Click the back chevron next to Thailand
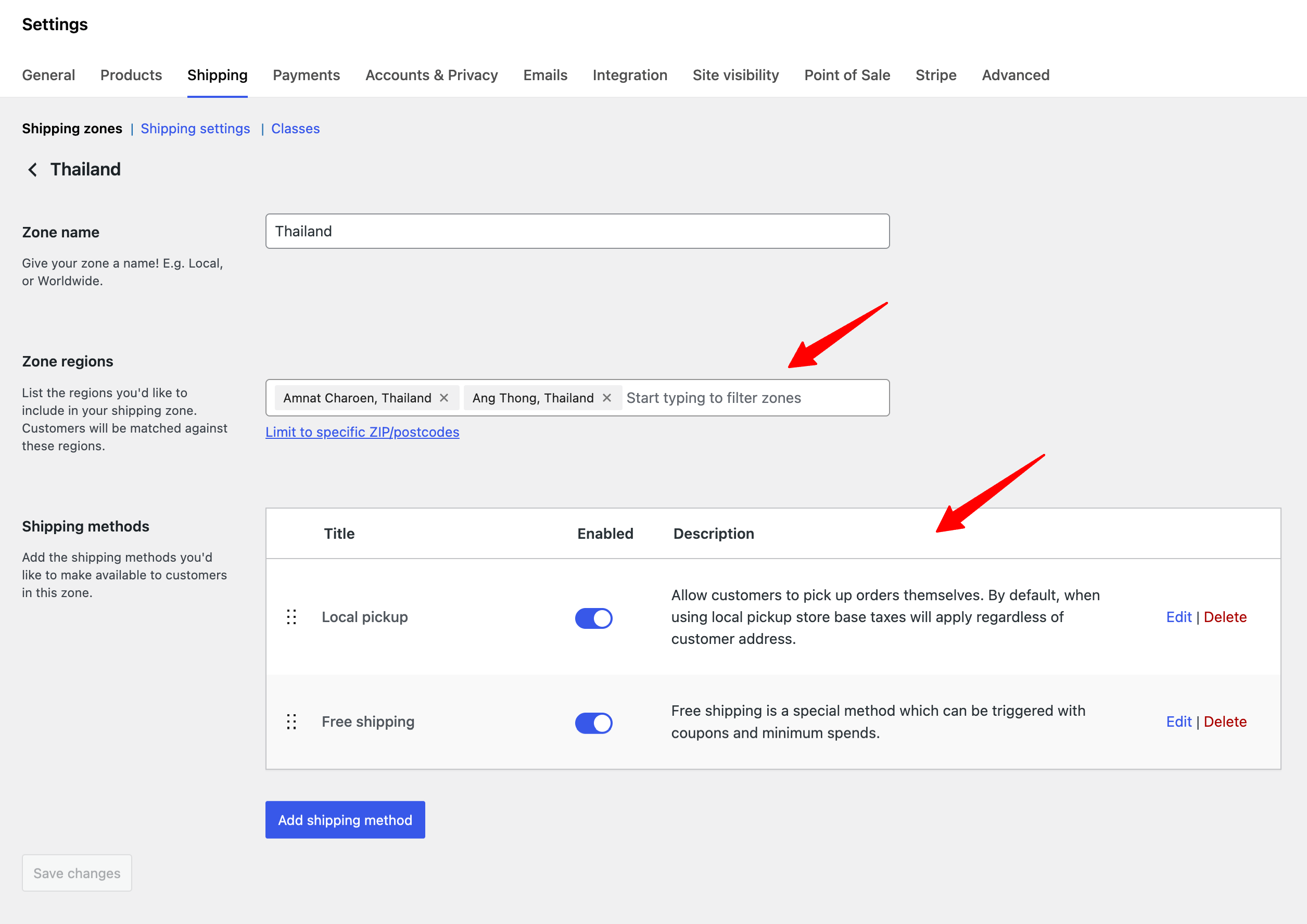 click(x=32, y=170)
